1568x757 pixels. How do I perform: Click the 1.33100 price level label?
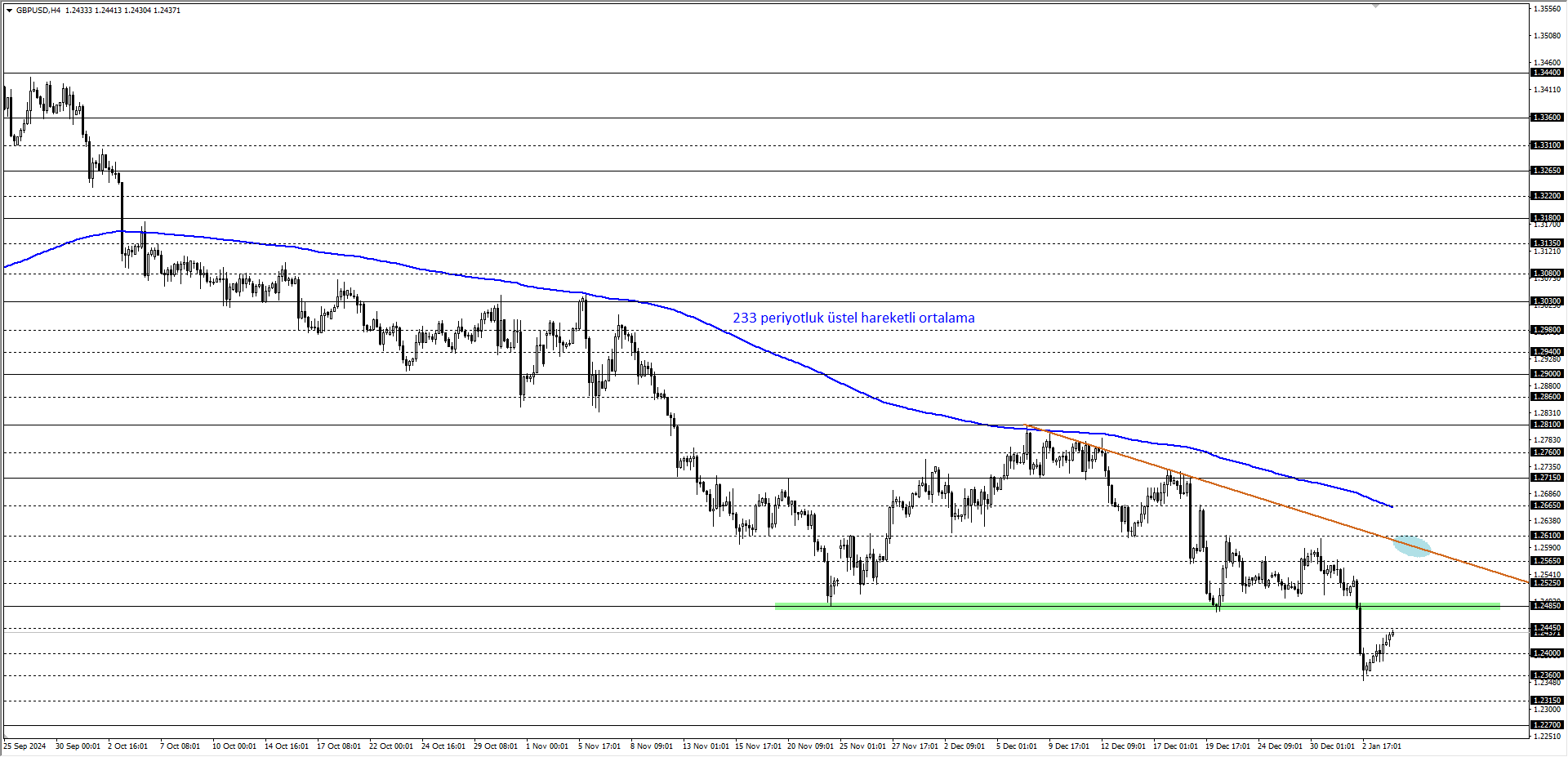[1547, 145]
